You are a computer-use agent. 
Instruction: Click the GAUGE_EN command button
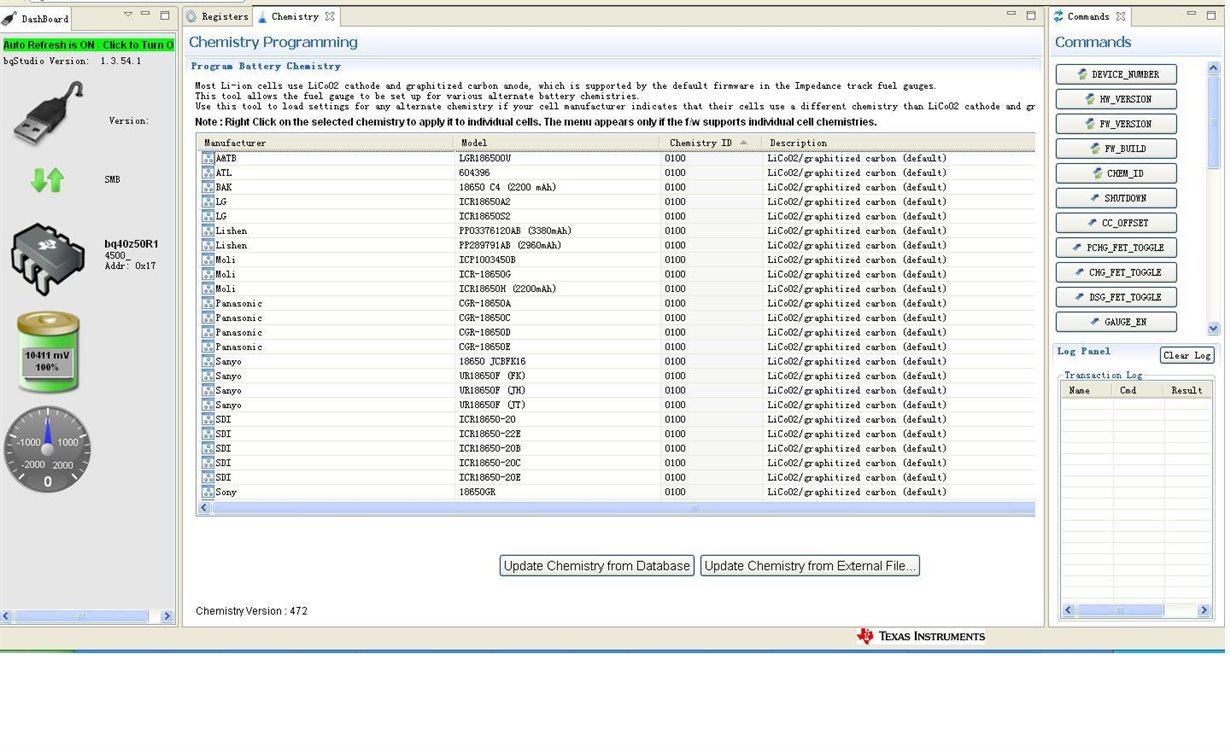pyautogui.click(x=1116, y=322)
